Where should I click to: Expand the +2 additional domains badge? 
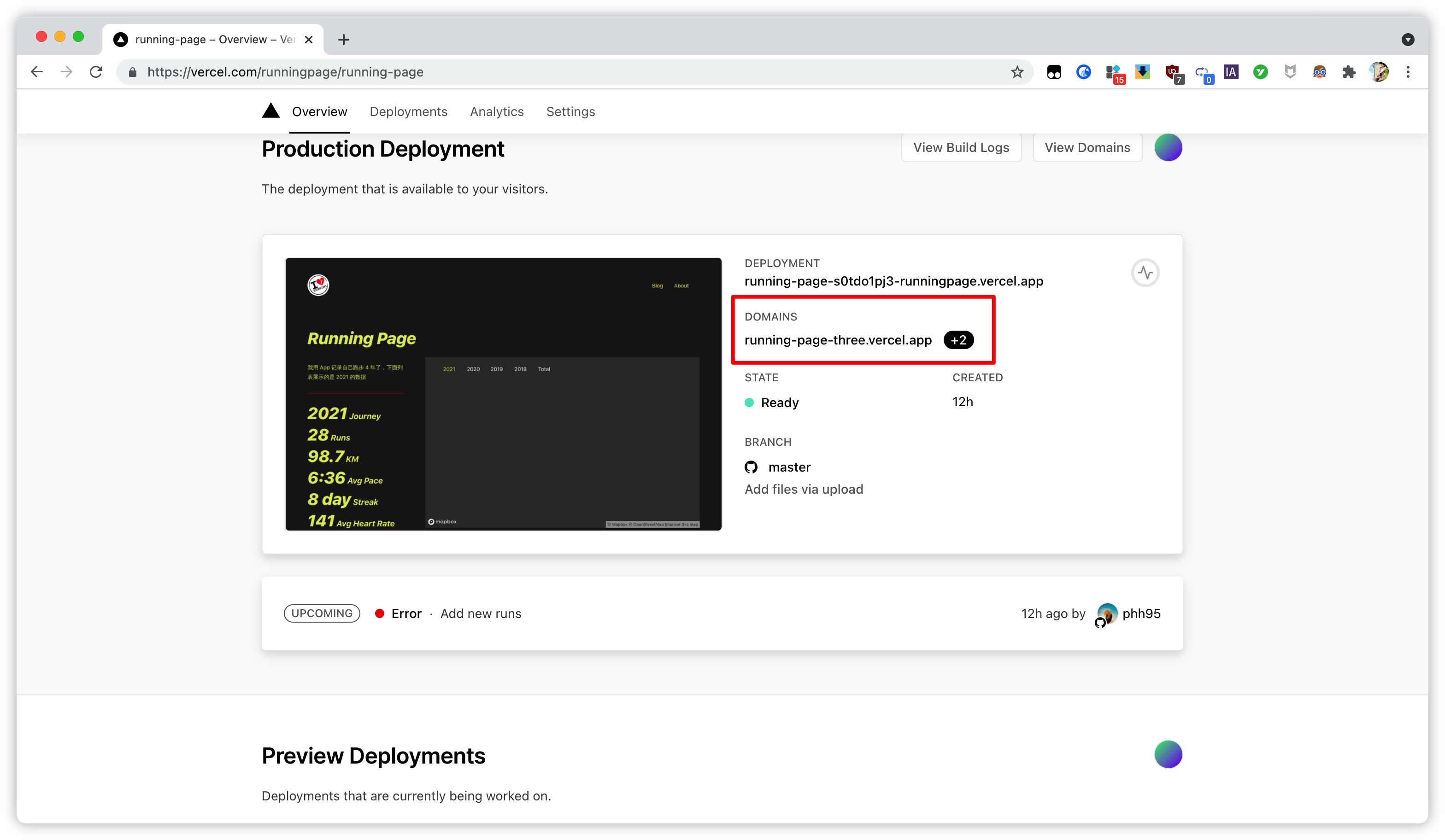point(958,340)
